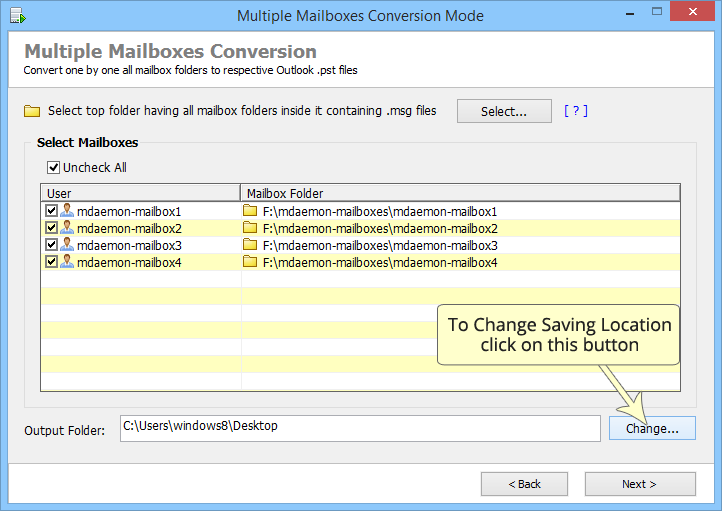Return to the previous step with < Back

coord(524,484)
